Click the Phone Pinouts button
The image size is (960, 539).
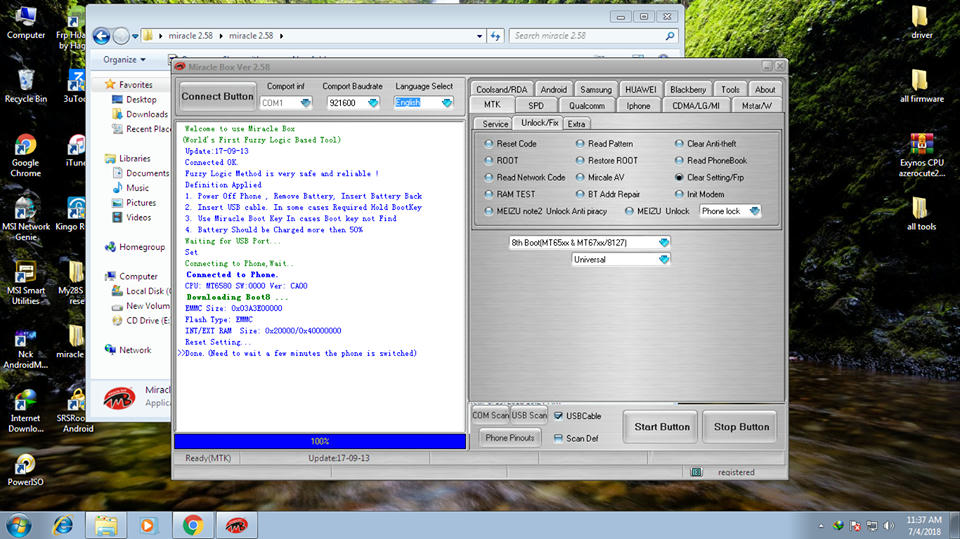click(x=509, y=438)
